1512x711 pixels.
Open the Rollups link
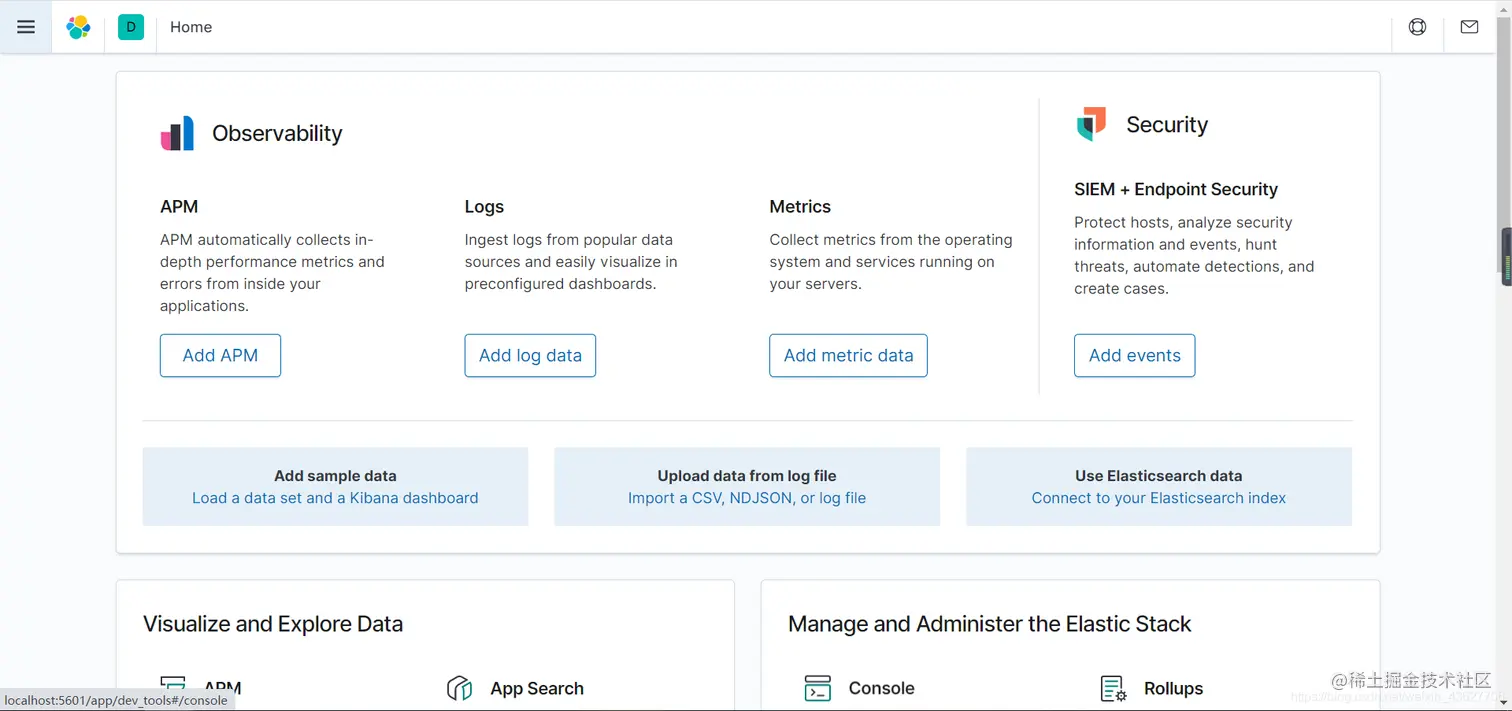coord(1173,688)
